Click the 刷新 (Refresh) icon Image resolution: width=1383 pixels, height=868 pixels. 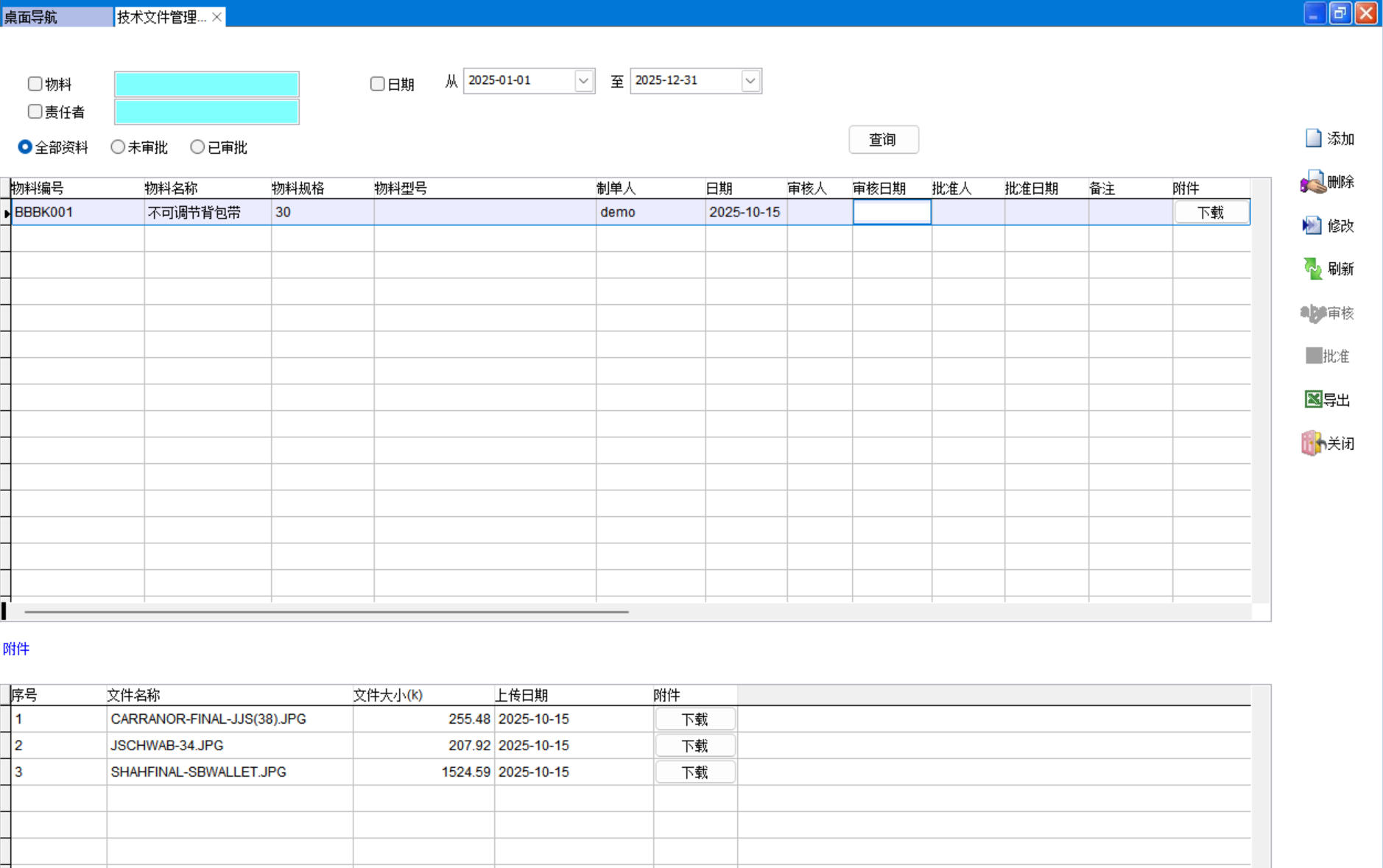tap(1312, 269)
